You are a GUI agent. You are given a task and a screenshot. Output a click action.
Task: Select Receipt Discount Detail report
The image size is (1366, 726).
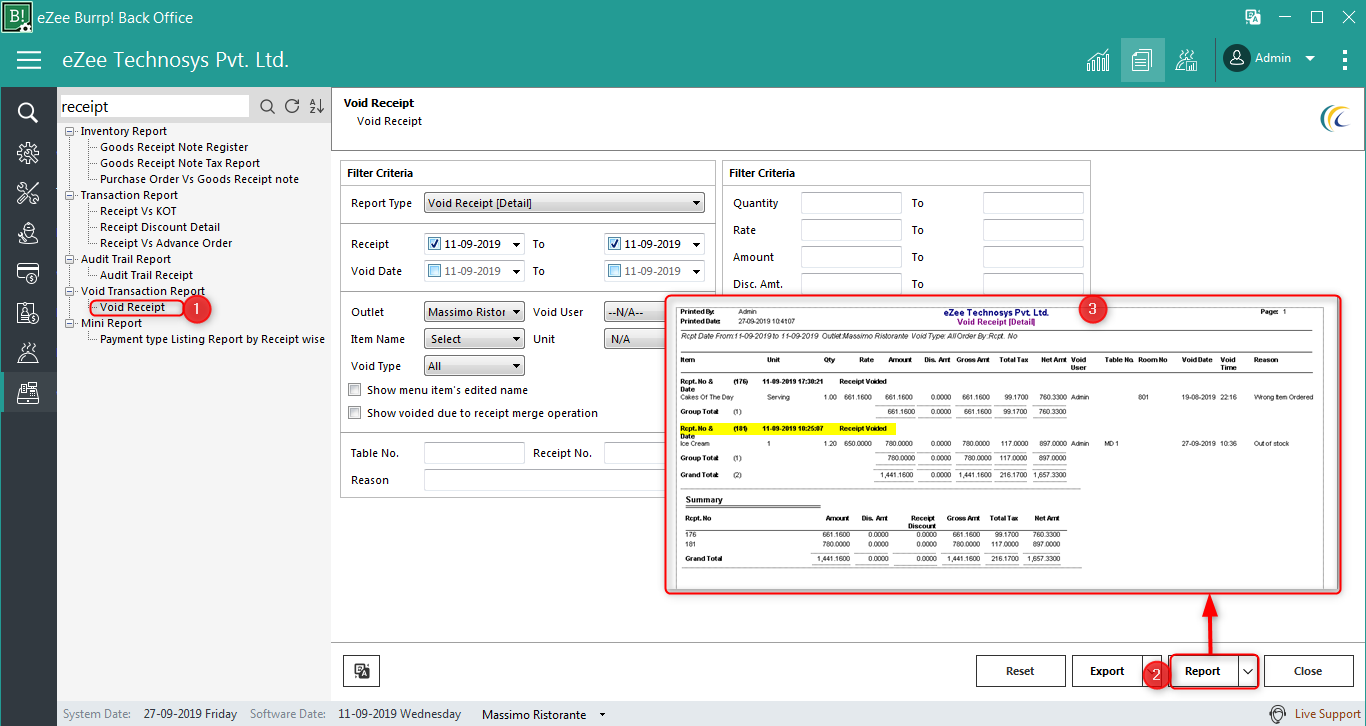click(160, 227)
